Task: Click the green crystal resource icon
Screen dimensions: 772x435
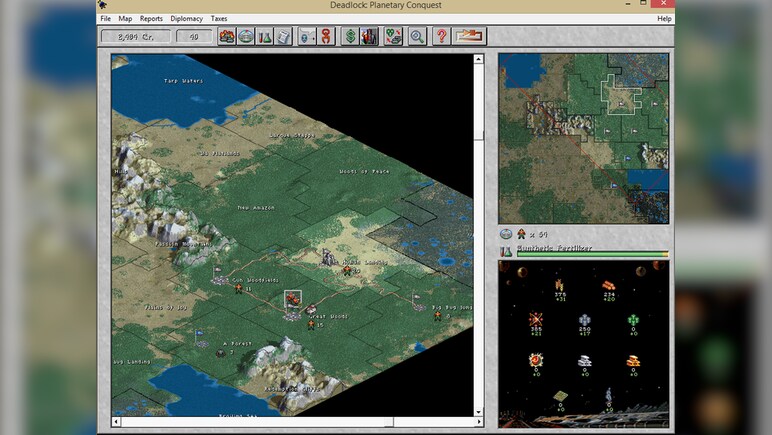Action: coord(633,320)
